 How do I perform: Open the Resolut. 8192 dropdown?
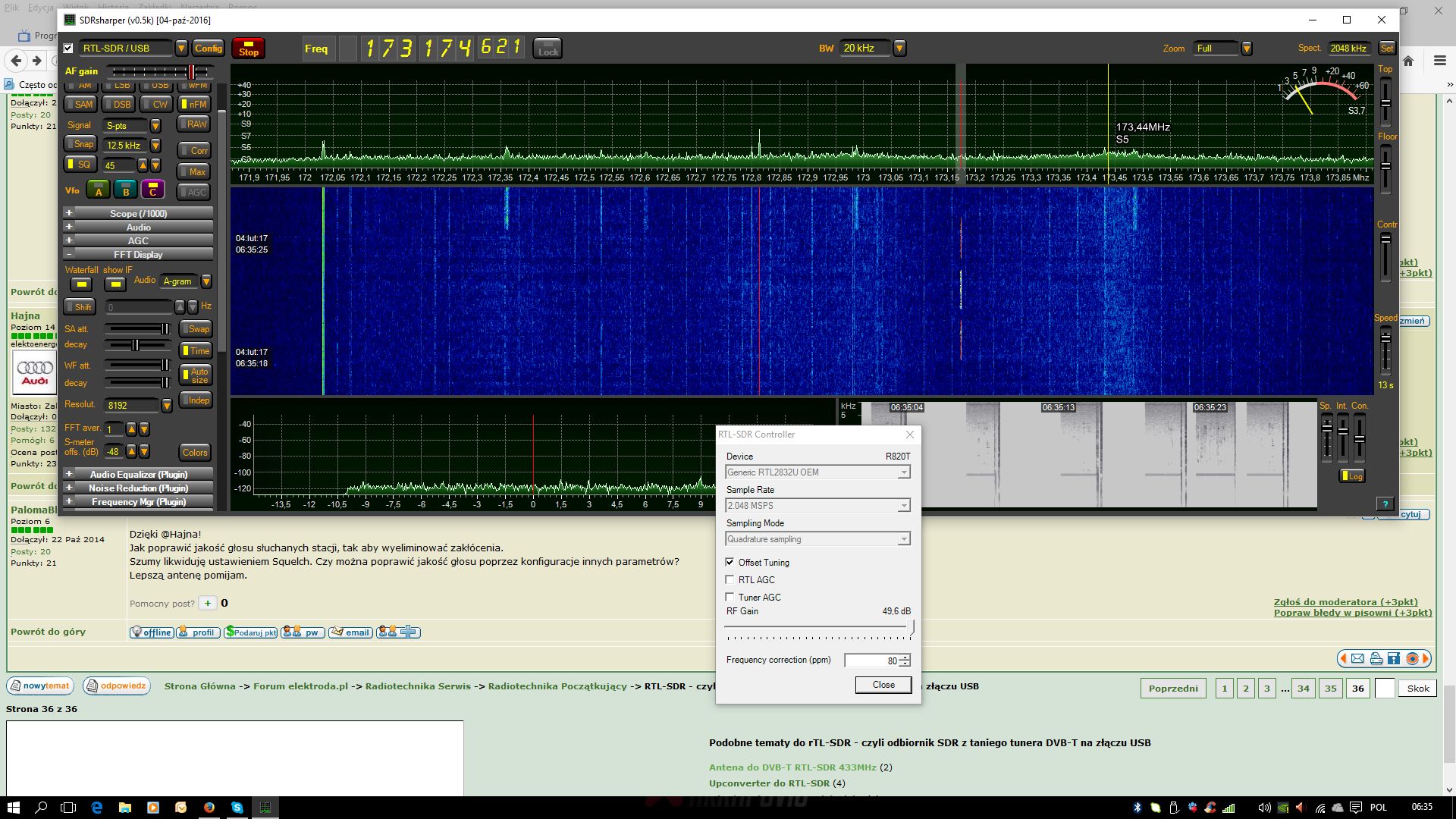pyautogui.click(x=167, y=406)
